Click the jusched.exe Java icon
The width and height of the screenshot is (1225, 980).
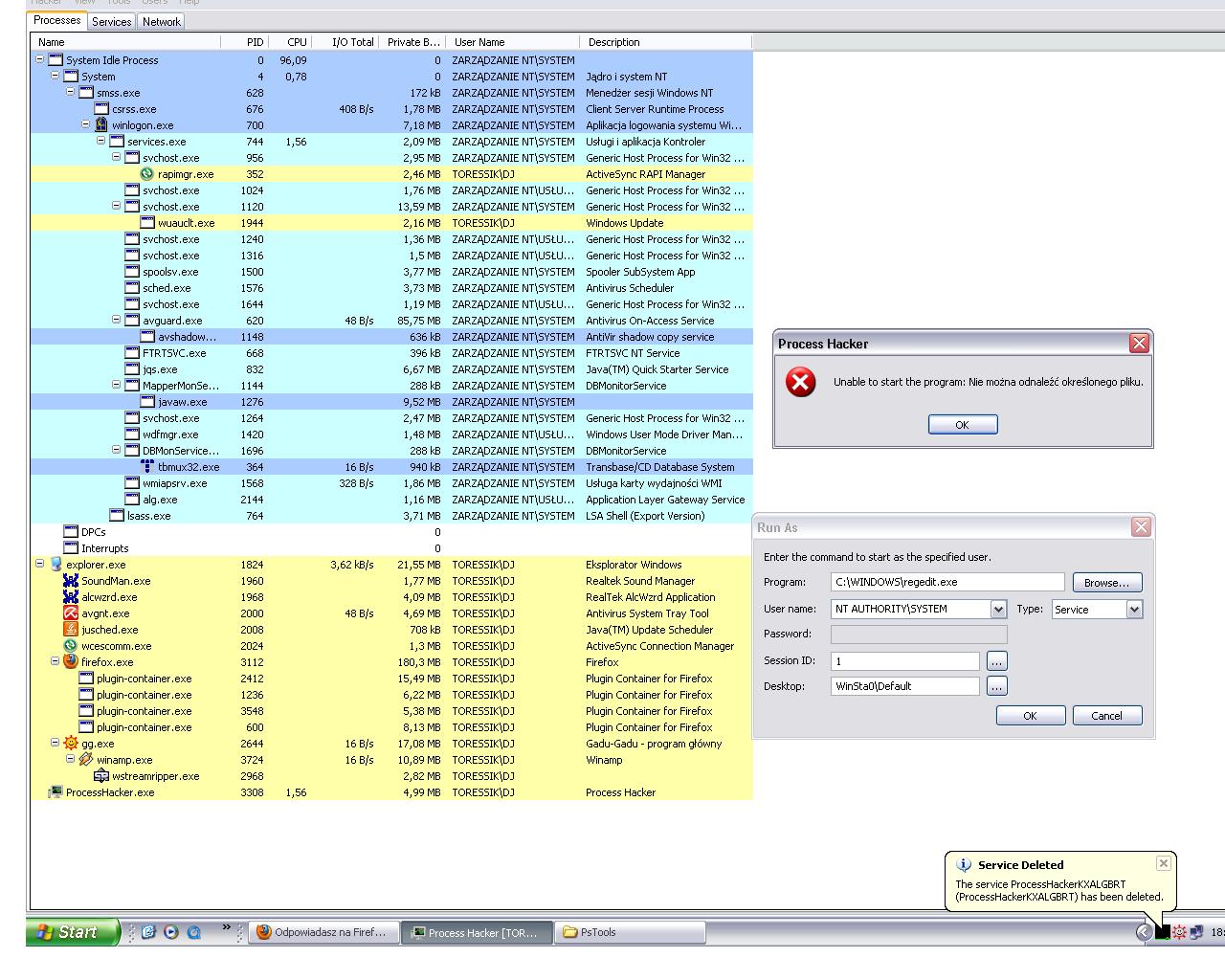71,630
